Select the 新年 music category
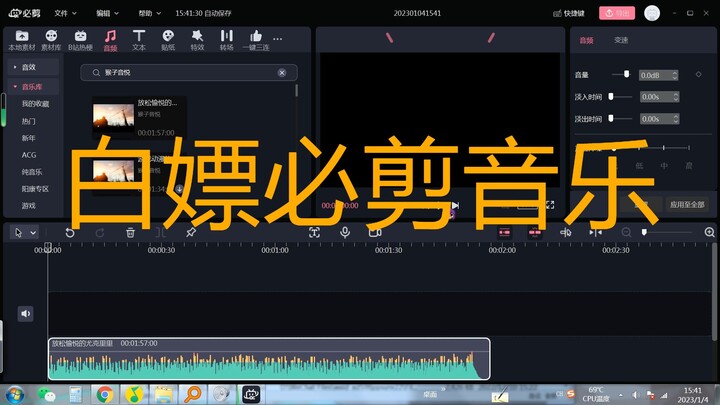The height and width of the screenshot is (405, 720). click(28, 138)
